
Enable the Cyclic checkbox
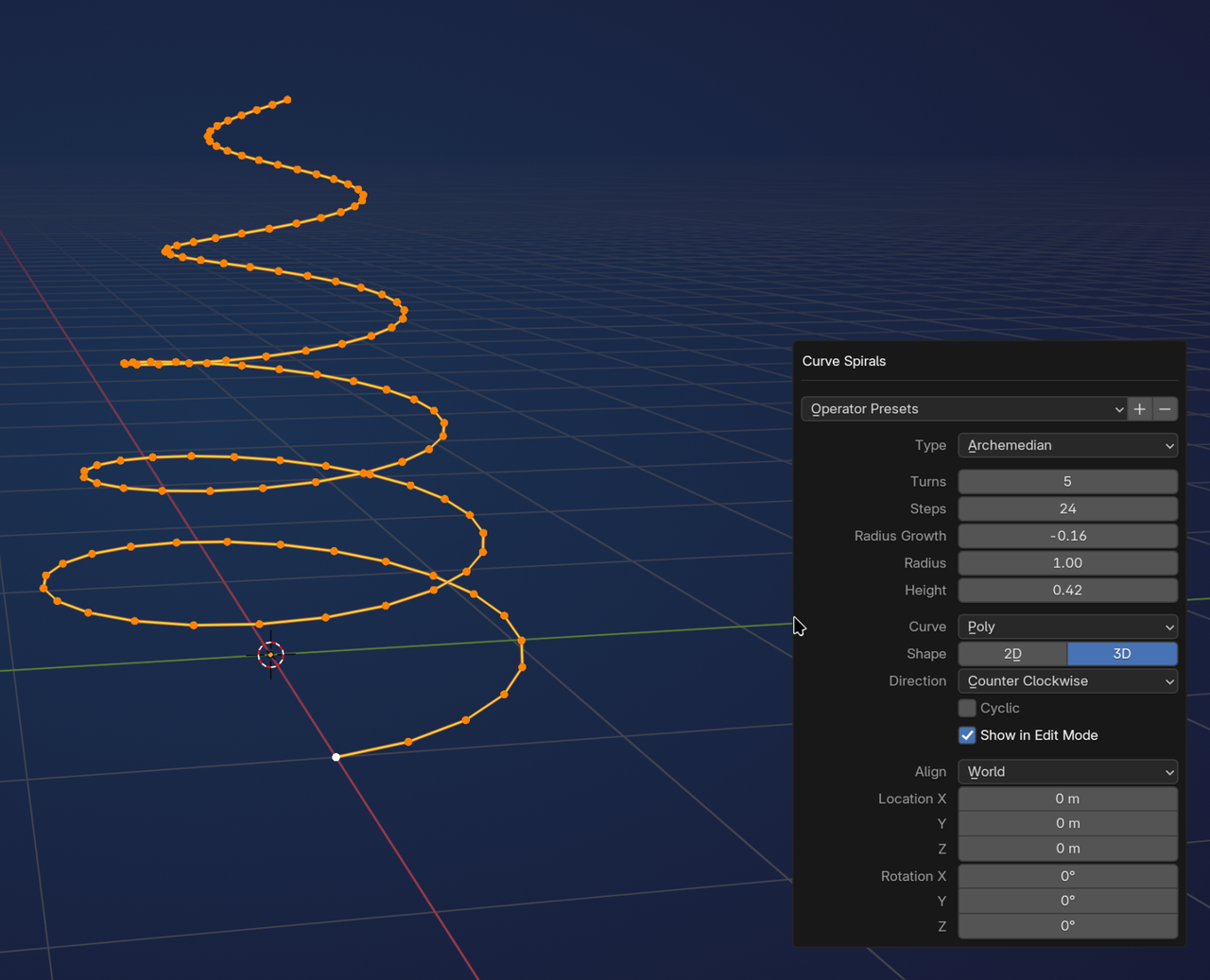pos(967,708)
